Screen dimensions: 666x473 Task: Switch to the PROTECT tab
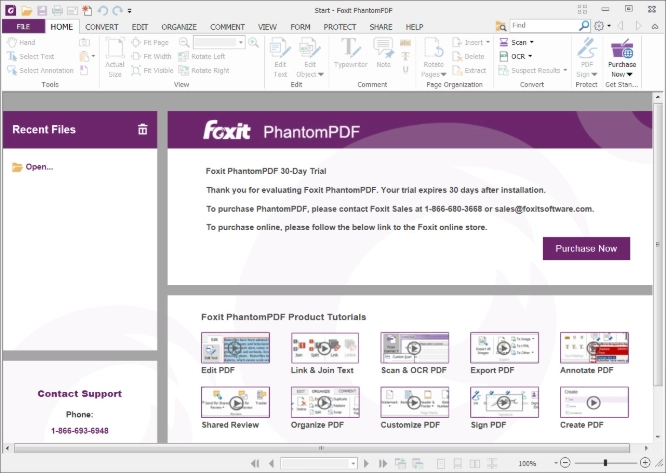coord(340,27)
